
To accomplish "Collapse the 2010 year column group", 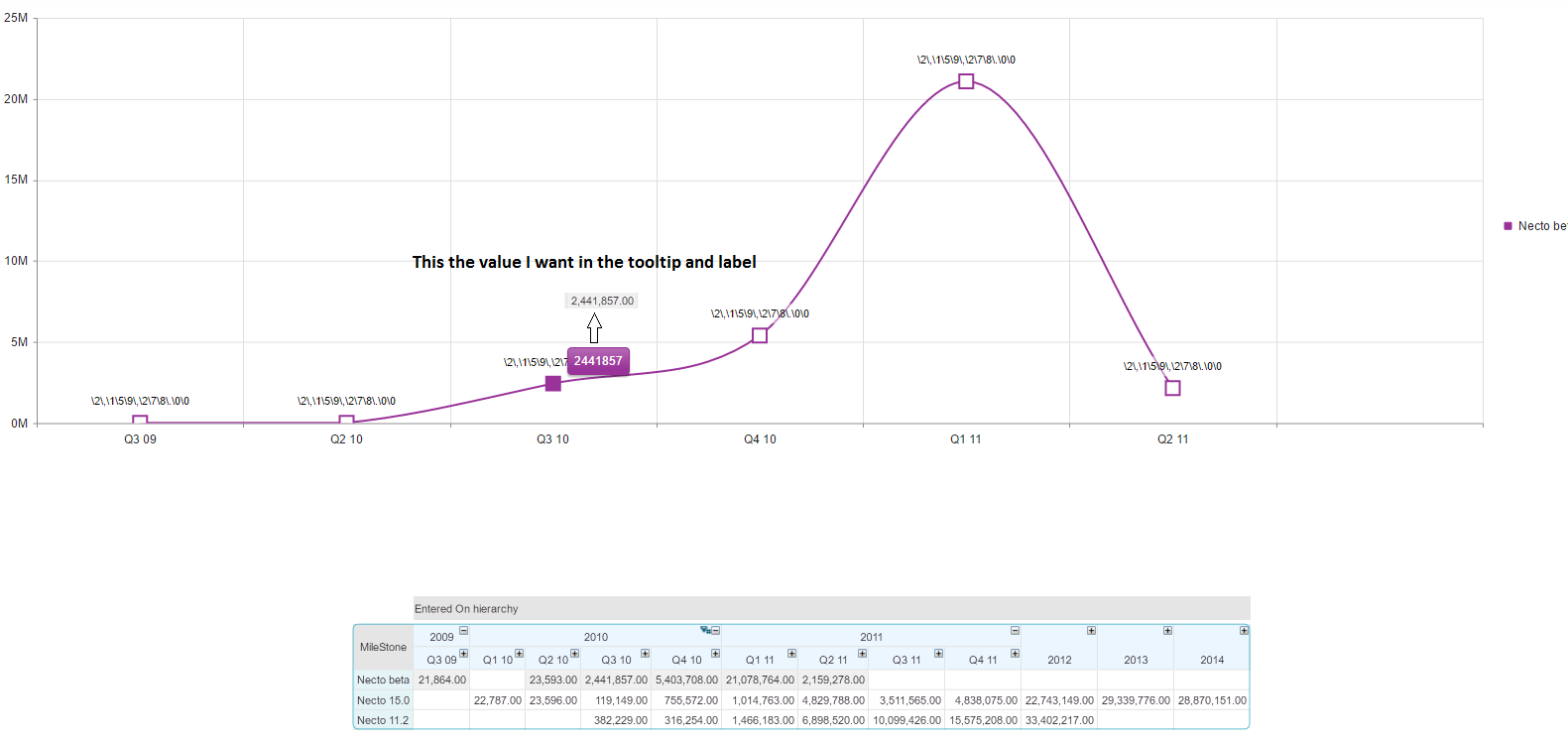I will pos(715,631).
